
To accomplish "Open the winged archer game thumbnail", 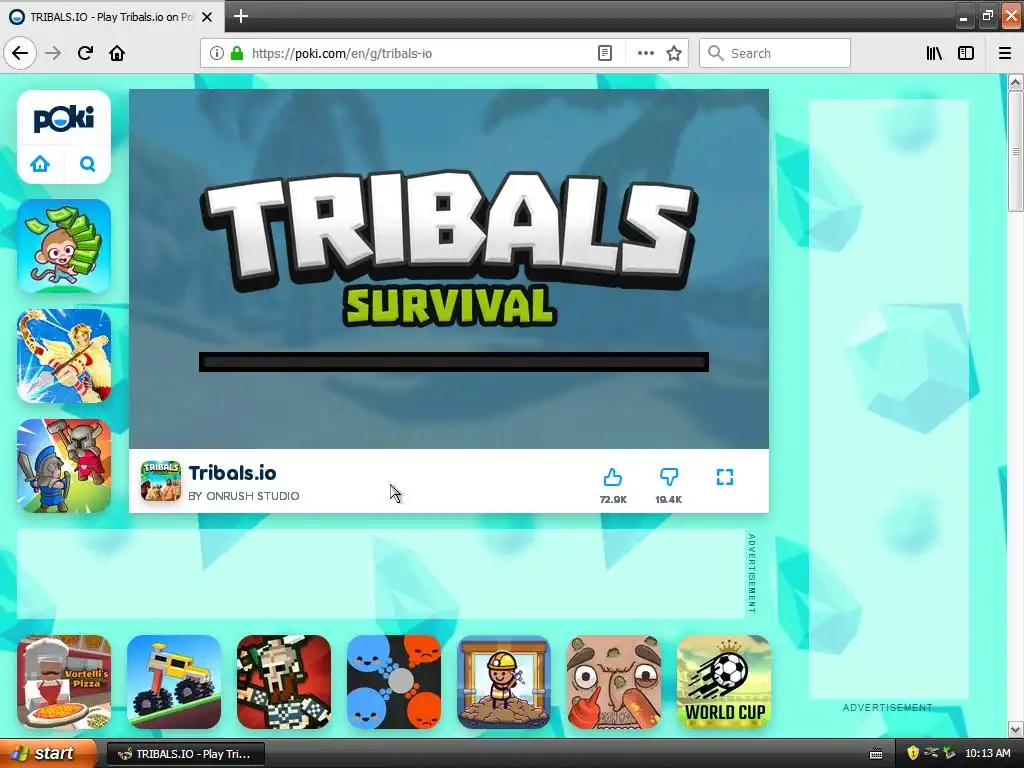I will (x=64, y=356).
